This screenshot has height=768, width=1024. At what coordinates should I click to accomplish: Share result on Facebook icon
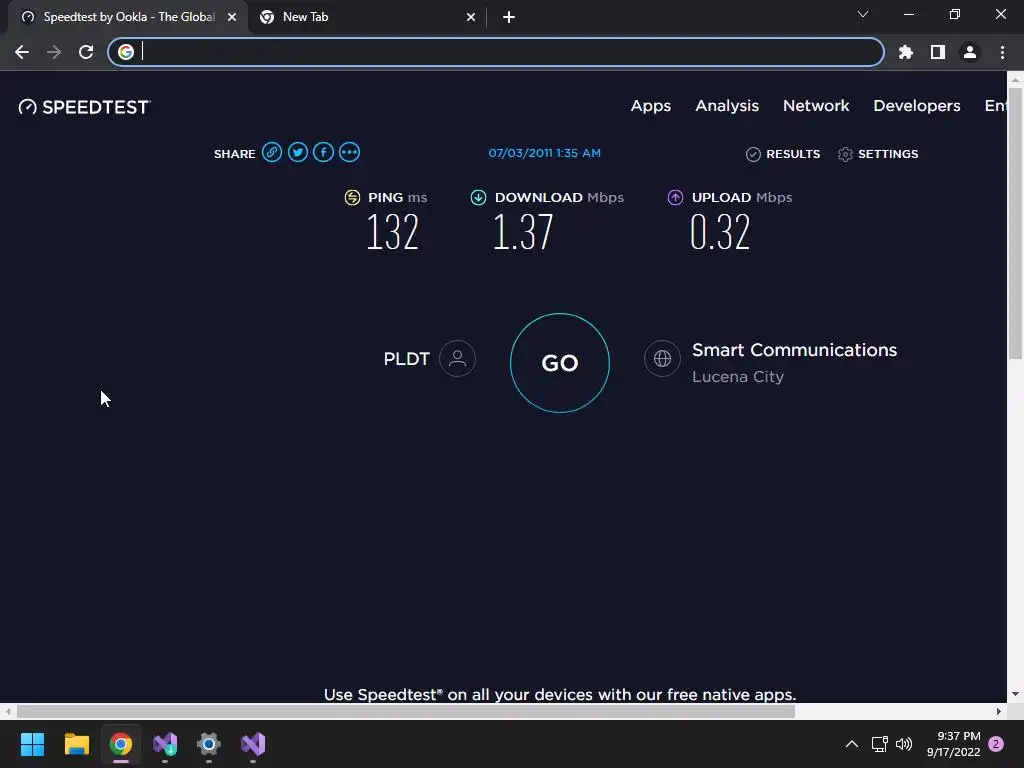[323, 152]
